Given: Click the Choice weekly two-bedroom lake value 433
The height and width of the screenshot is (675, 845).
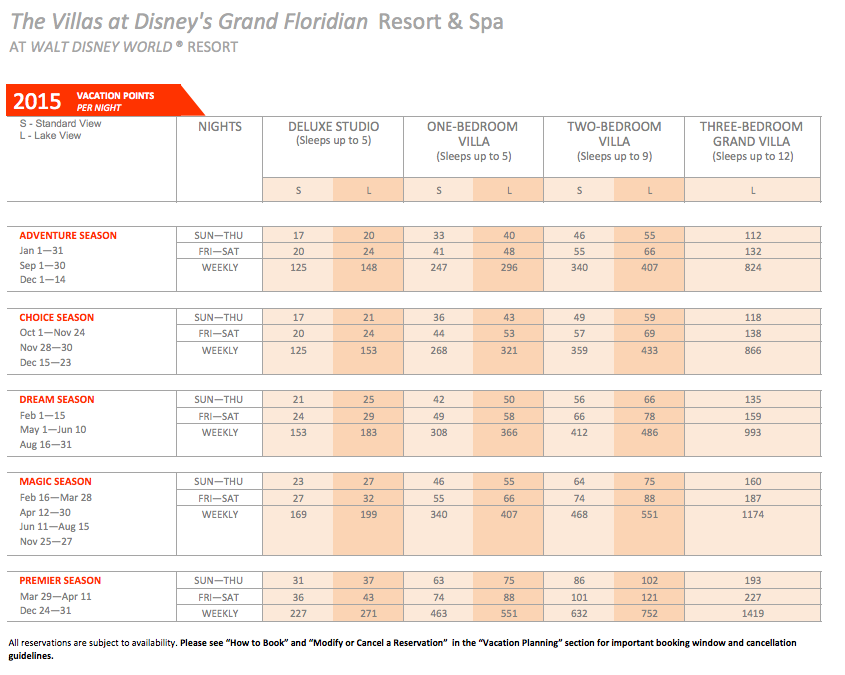Looking at the screenshot, I should pos(649,351).
